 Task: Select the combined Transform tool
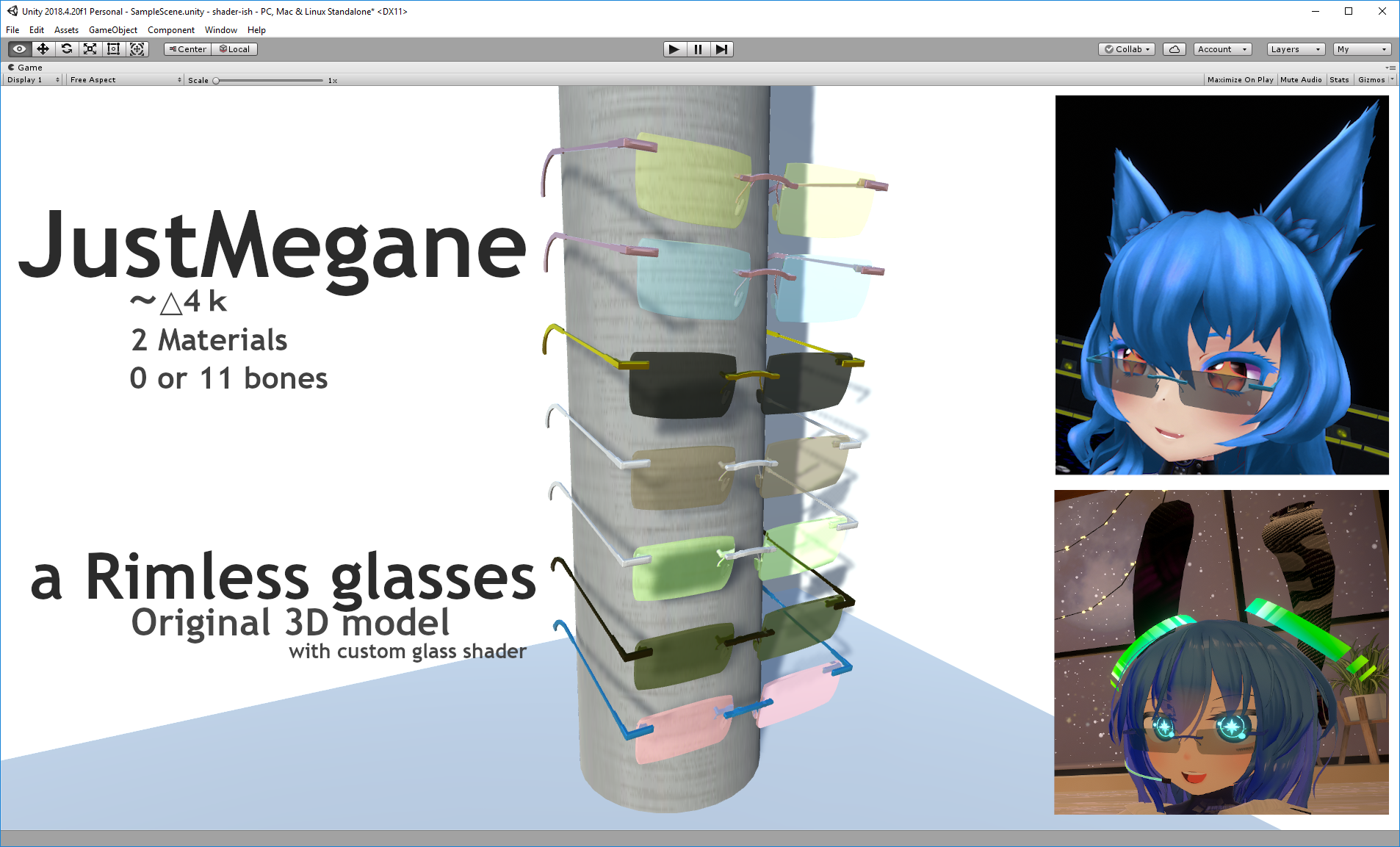point(137,49)
